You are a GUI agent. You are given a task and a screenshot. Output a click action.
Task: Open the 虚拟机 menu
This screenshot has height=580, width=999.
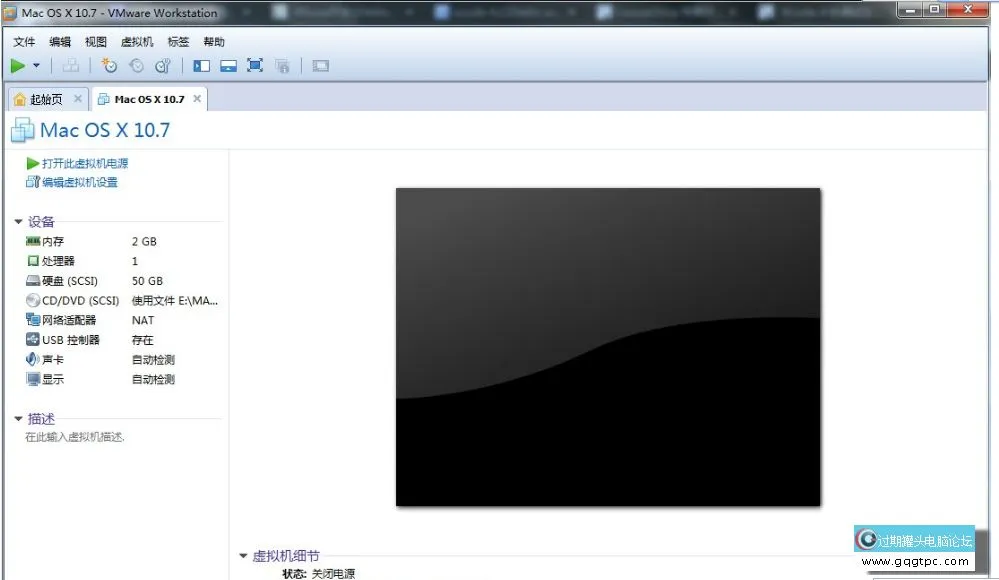point(137,41)
